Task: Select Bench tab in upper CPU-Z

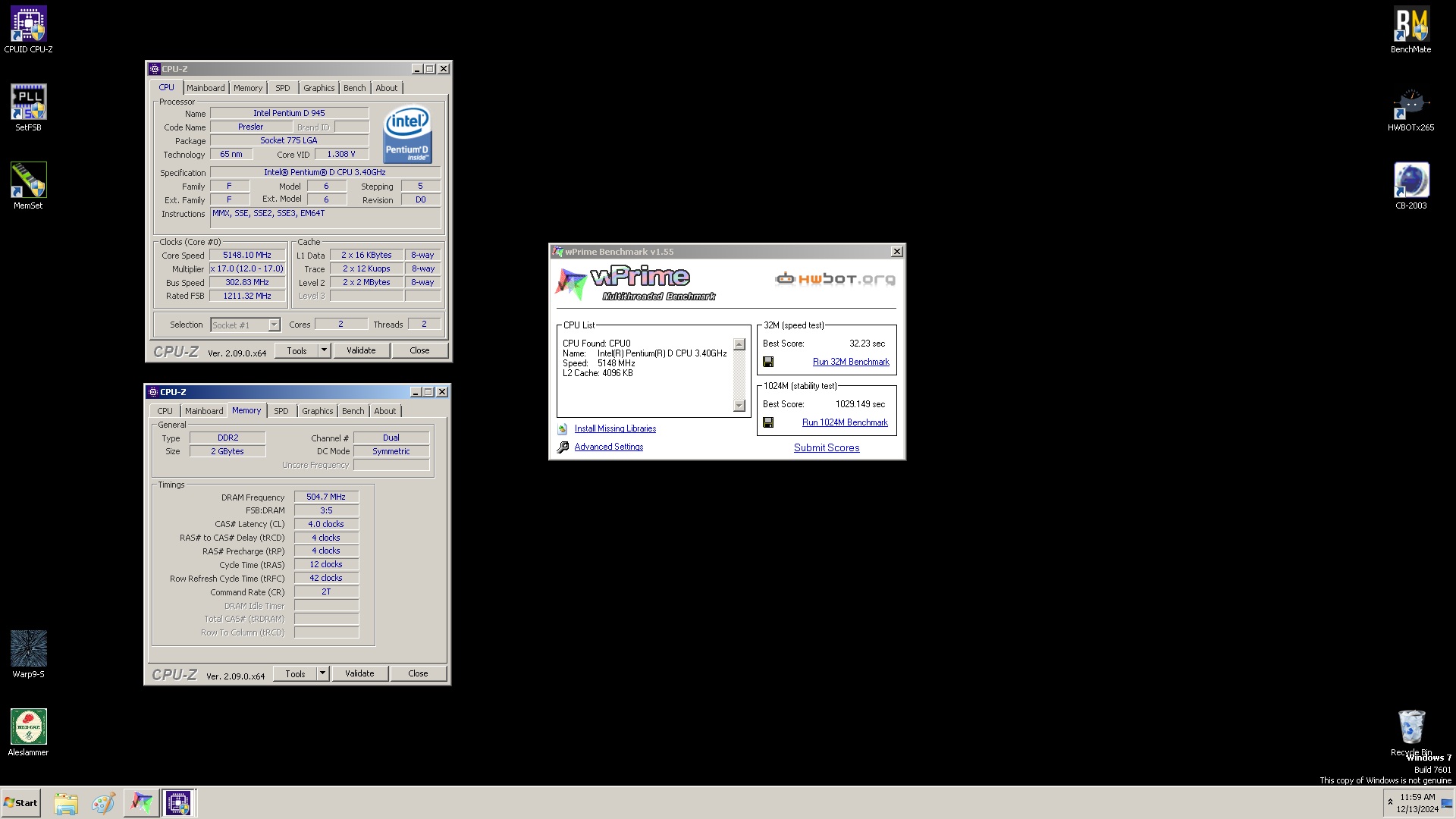Action: click(354, 88)
